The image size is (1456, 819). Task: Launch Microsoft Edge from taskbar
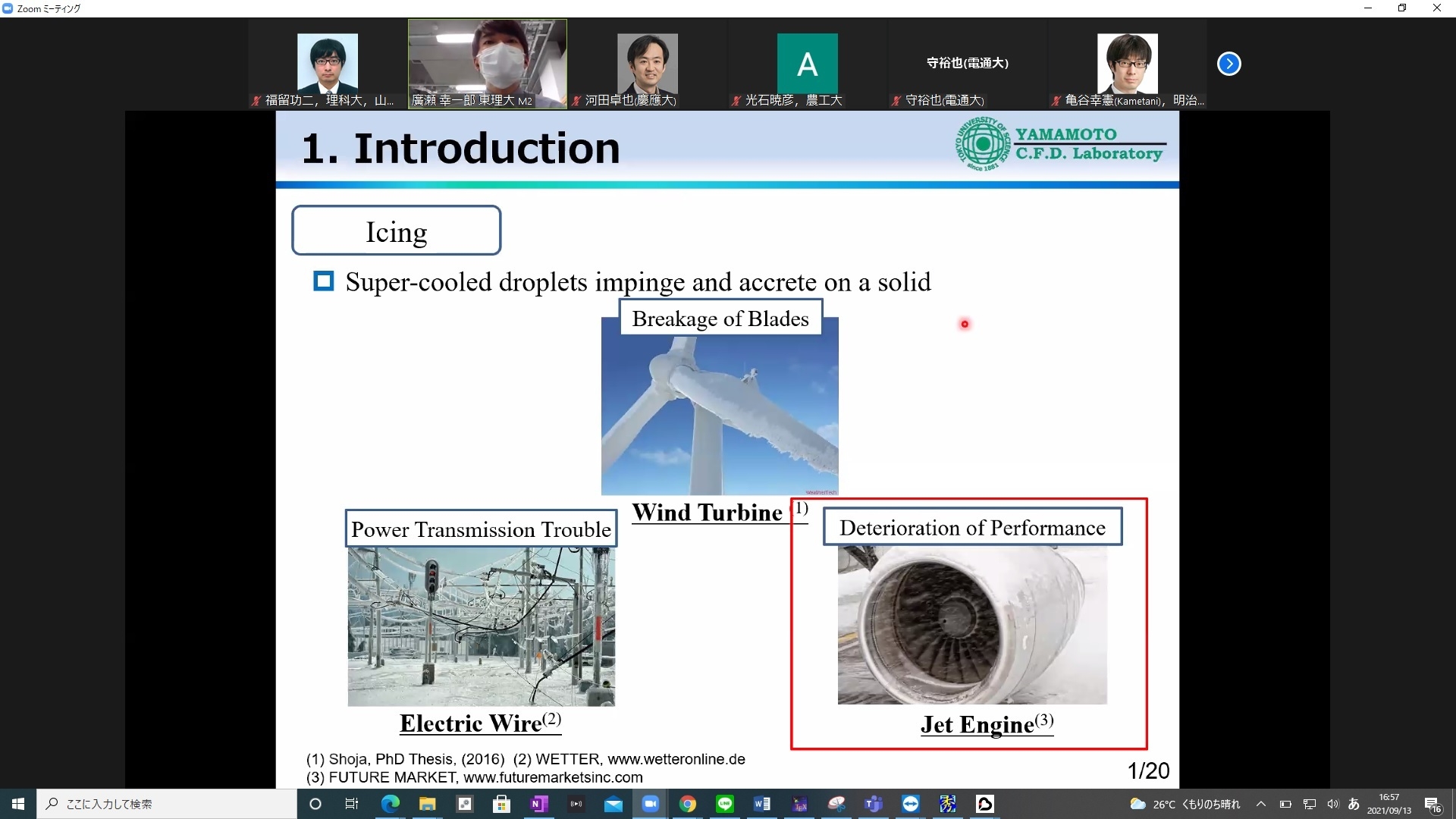point(390,804)
